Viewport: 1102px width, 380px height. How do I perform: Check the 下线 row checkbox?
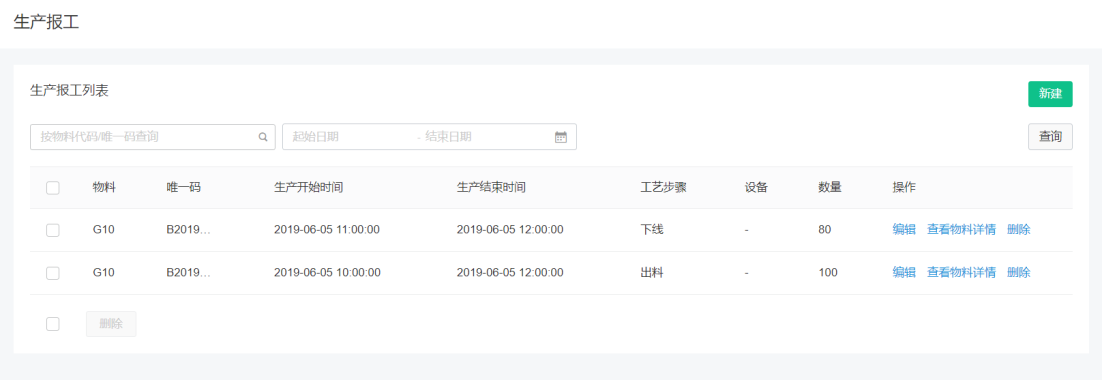[x=53, y=230]
